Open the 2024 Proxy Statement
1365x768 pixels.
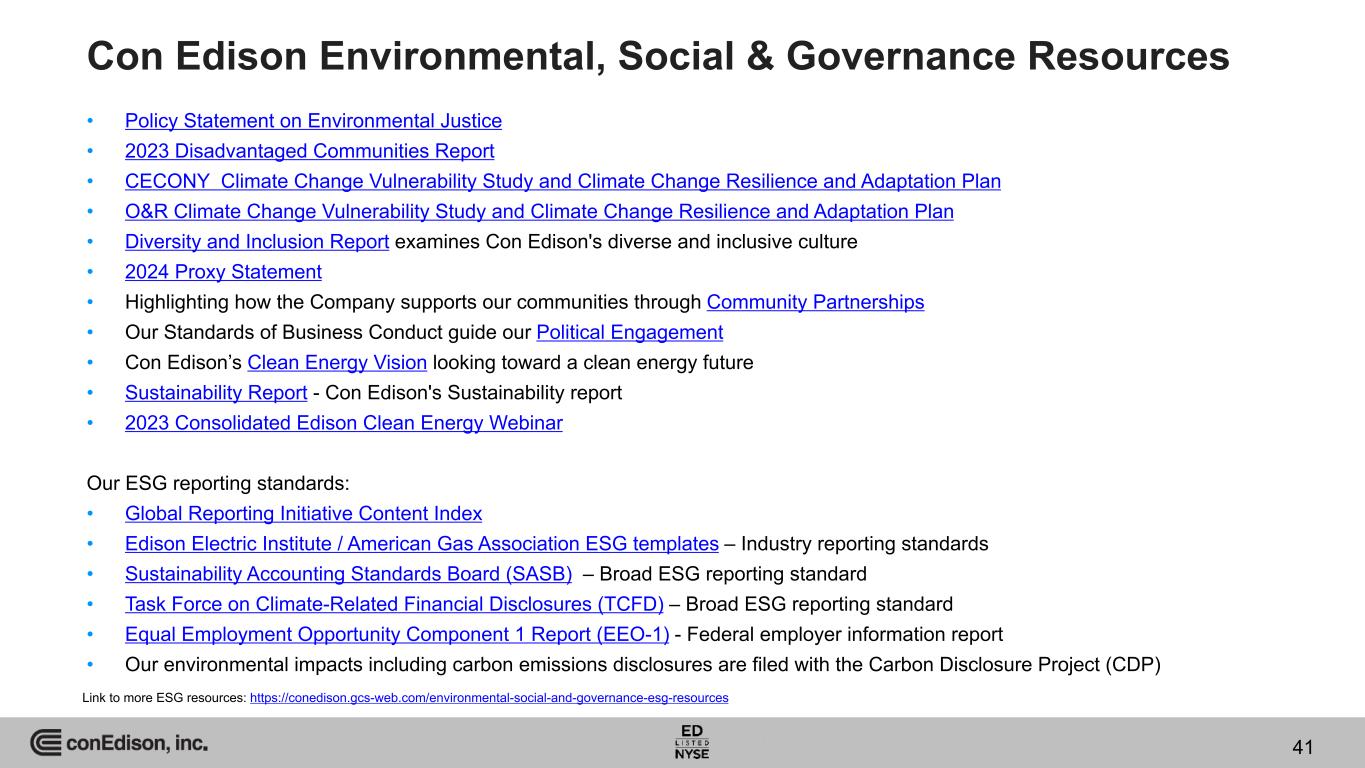pos(223,272)
